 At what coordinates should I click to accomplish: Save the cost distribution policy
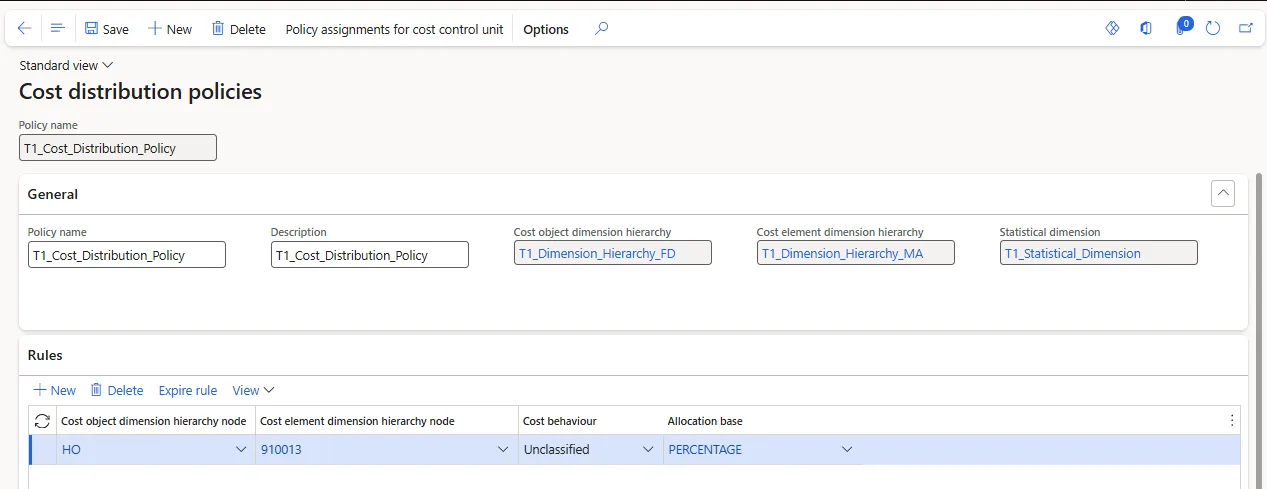(107, 29)
